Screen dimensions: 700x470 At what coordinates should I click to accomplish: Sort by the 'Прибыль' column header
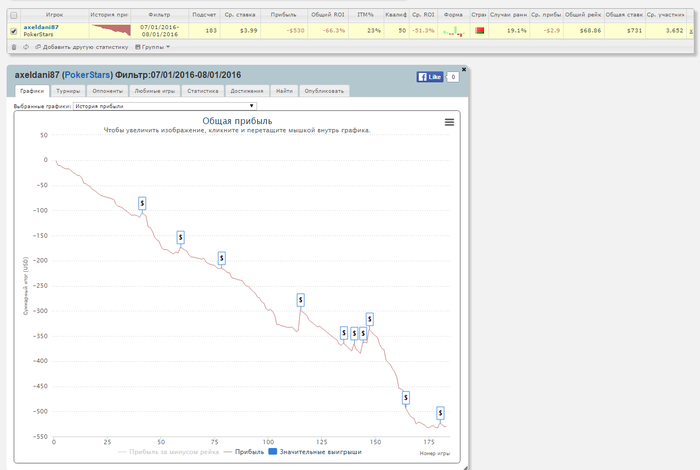(x=283, y=15)
